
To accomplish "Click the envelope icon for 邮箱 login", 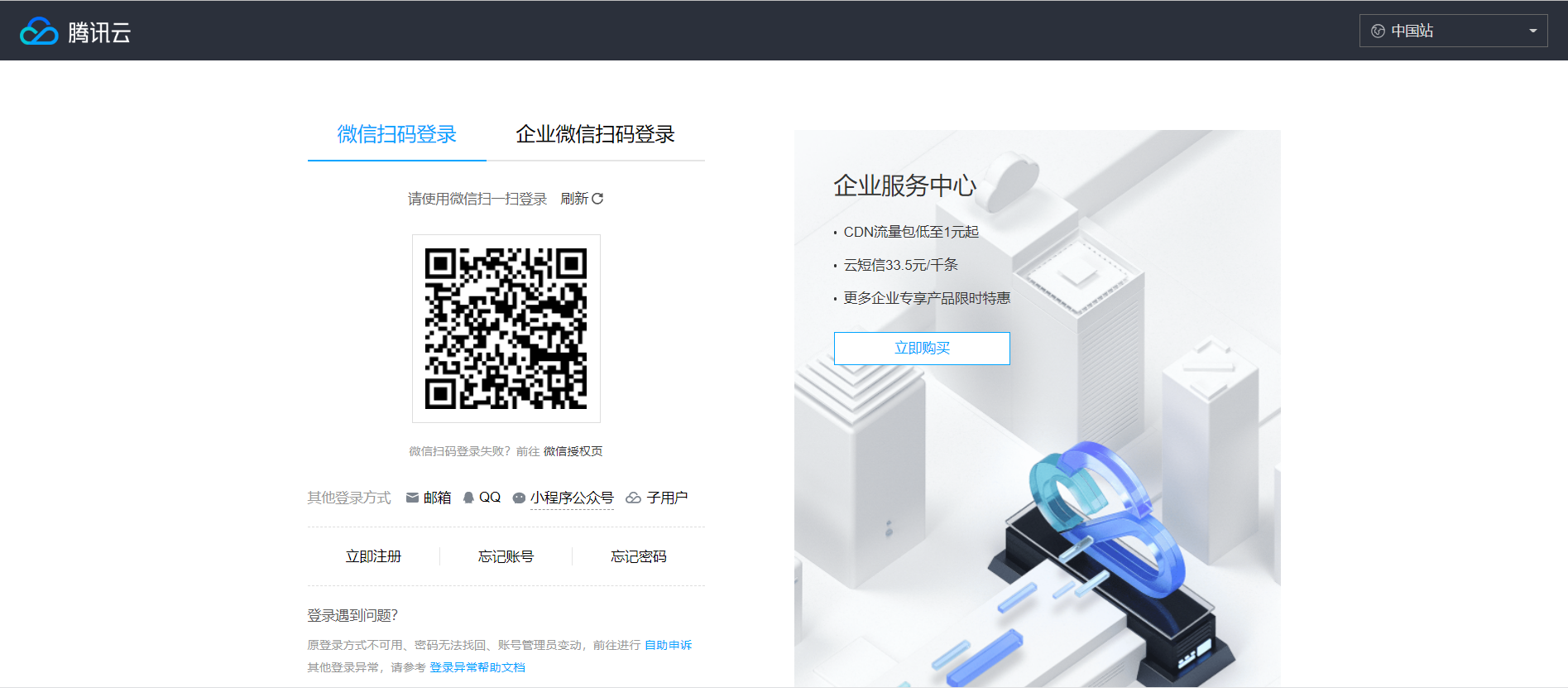I will pos(412,498).
